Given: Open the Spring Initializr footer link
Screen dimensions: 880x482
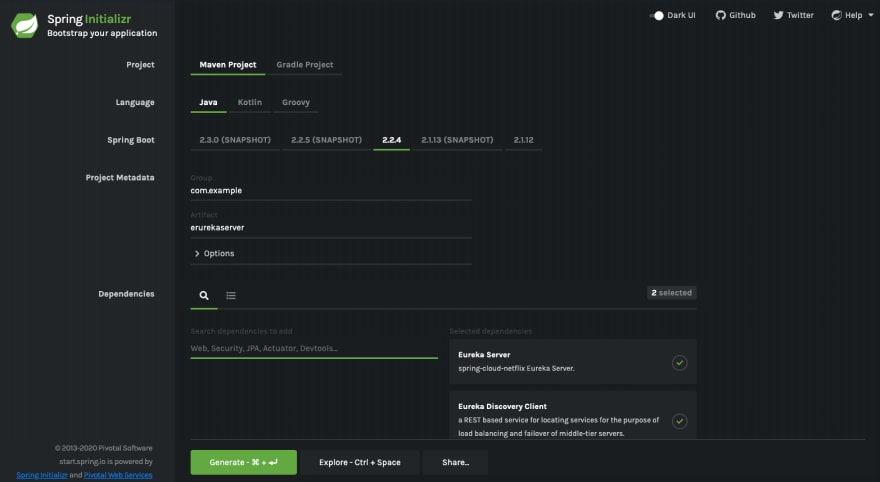Looking at the screenshot, I should click(x=42, y=475).
